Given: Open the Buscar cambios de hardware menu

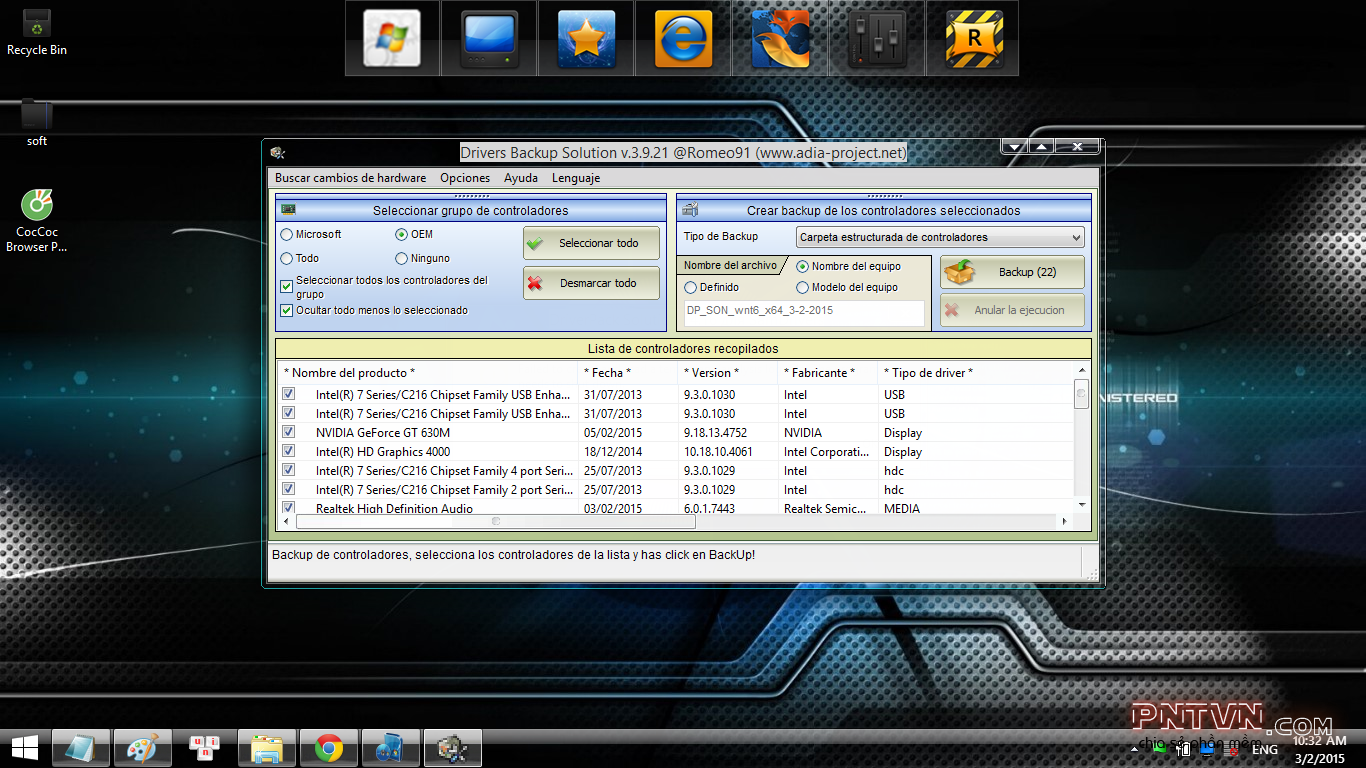Looking at the screenshot, I should click(x=351, y=178).
